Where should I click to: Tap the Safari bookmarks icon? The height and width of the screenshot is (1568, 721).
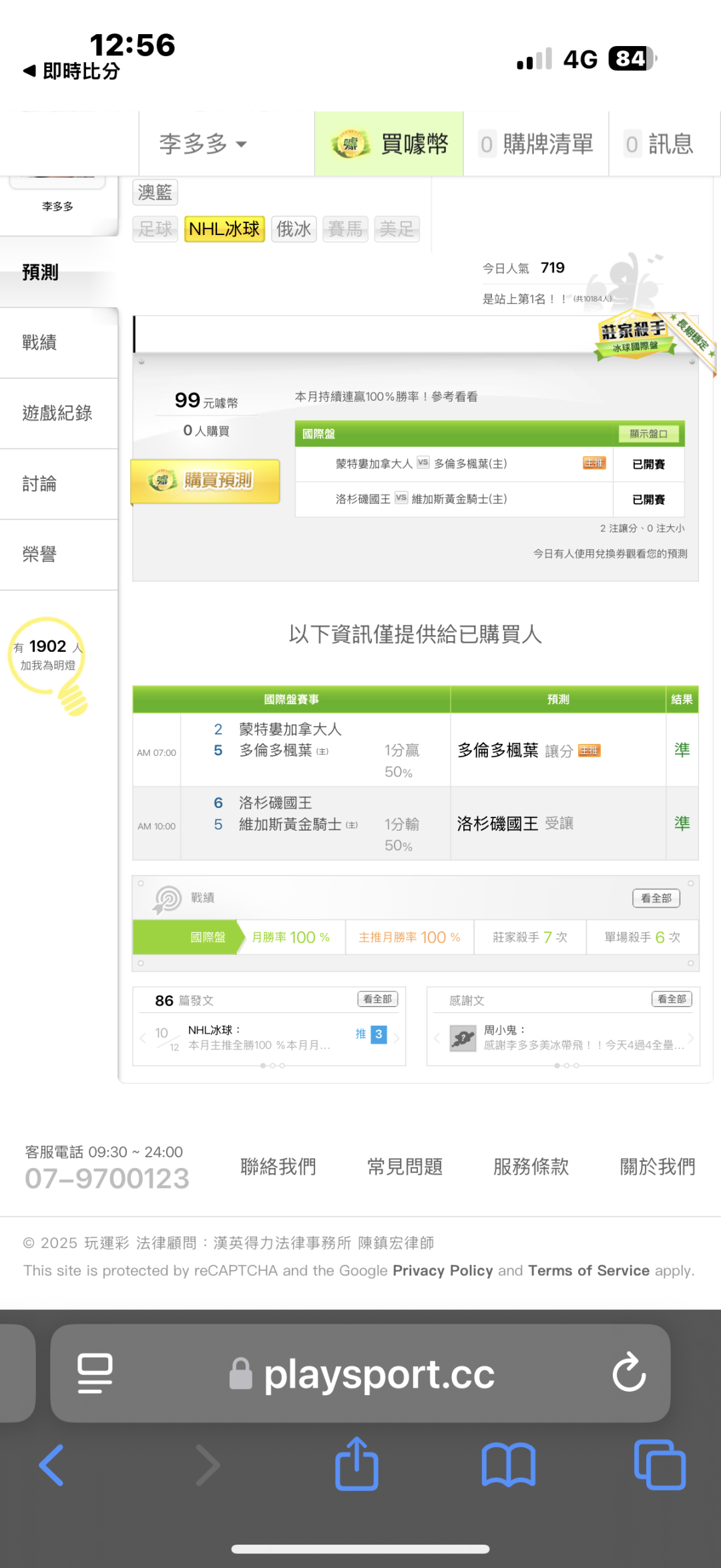click(x=509, y=1465)
